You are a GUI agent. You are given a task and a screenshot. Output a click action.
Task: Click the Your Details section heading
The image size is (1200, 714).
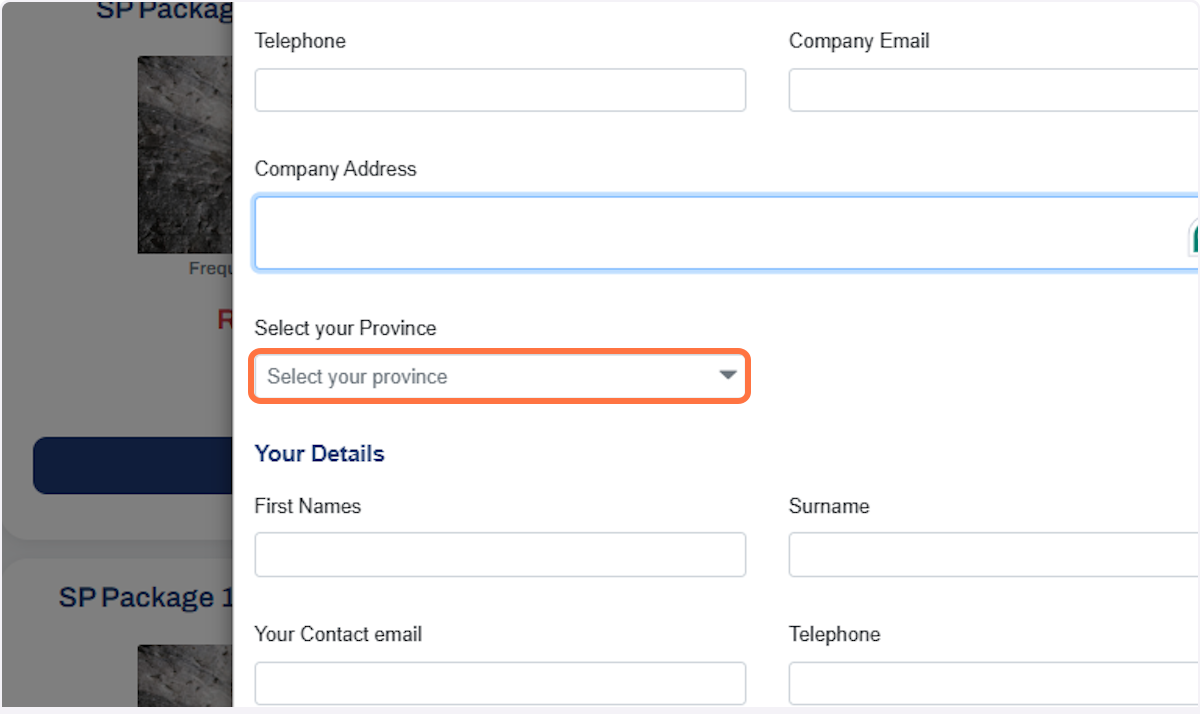point(319,454)
